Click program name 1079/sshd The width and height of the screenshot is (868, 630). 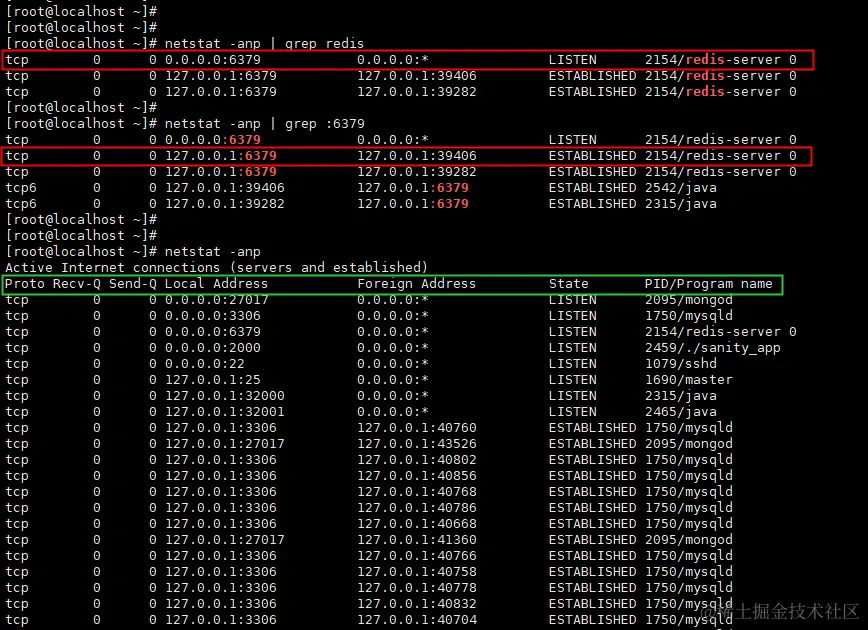pos(681,364)
